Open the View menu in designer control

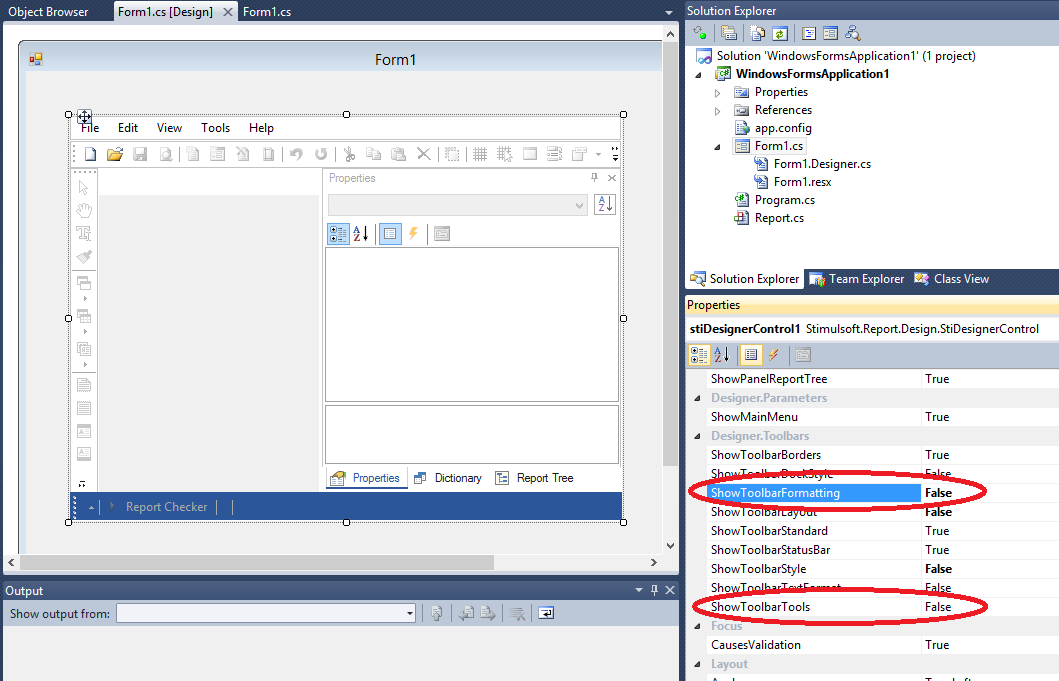(170, 128)
